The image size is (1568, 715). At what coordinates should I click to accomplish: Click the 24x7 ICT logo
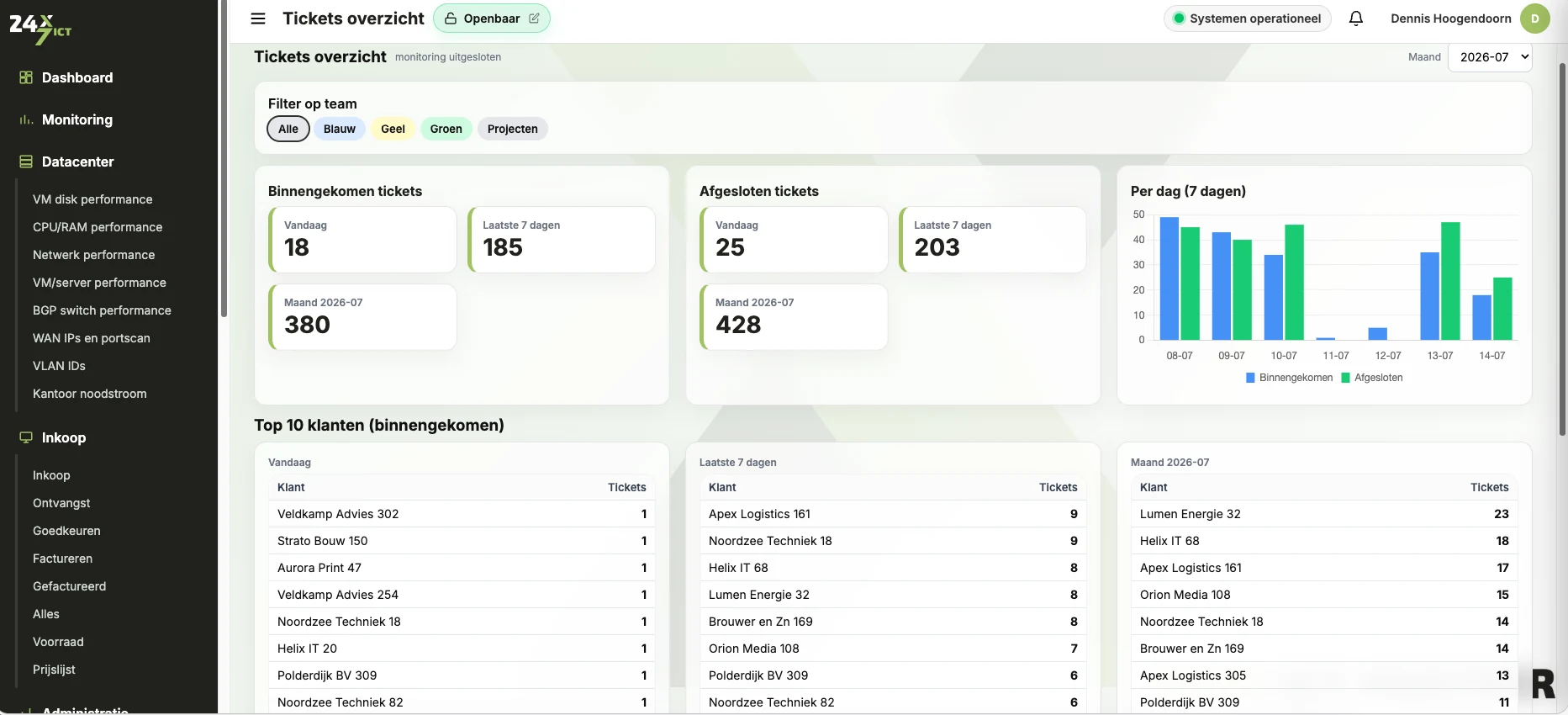pyautogui.click(x=40, y=29)
